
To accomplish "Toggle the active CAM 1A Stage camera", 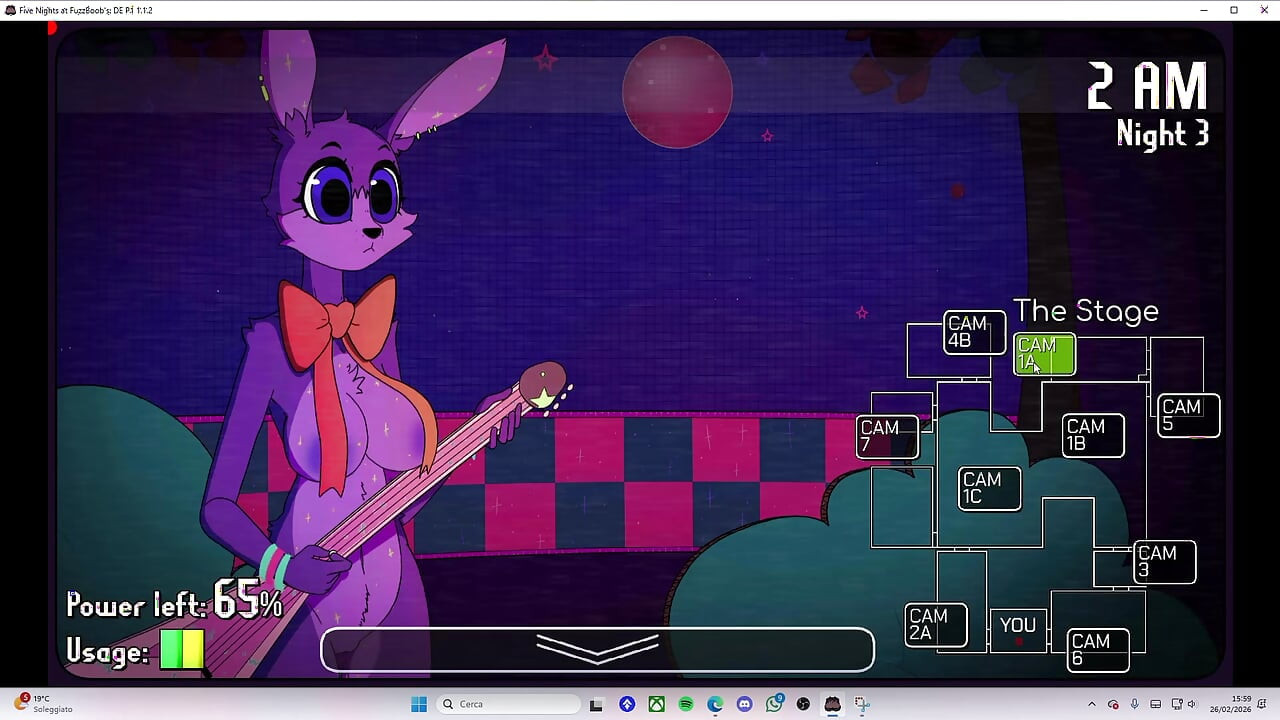I will click(x=1044, y=353).
